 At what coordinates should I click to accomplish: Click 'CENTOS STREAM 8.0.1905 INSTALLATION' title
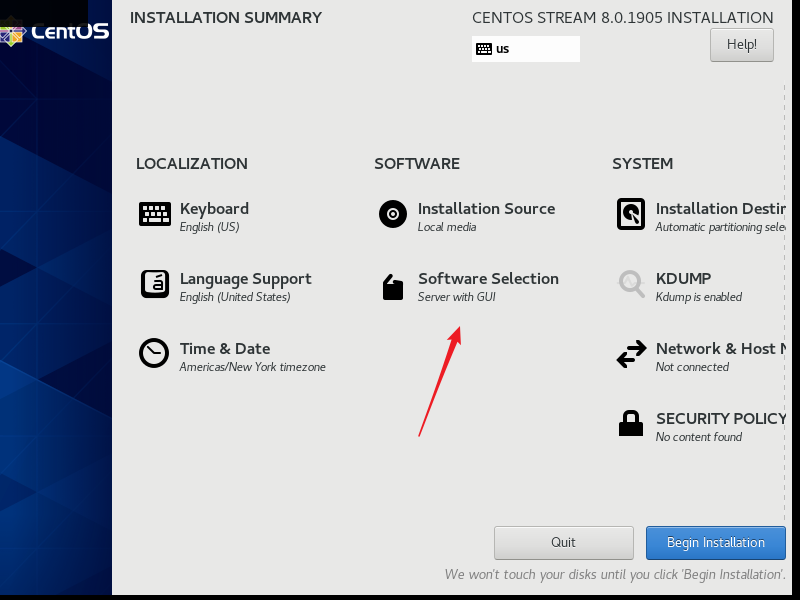(622, 18)
